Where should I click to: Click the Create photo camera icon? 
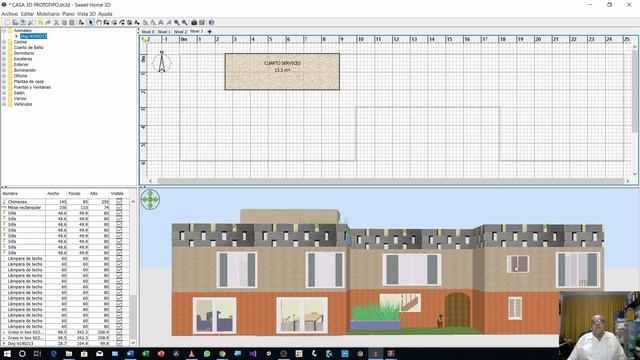194,22
